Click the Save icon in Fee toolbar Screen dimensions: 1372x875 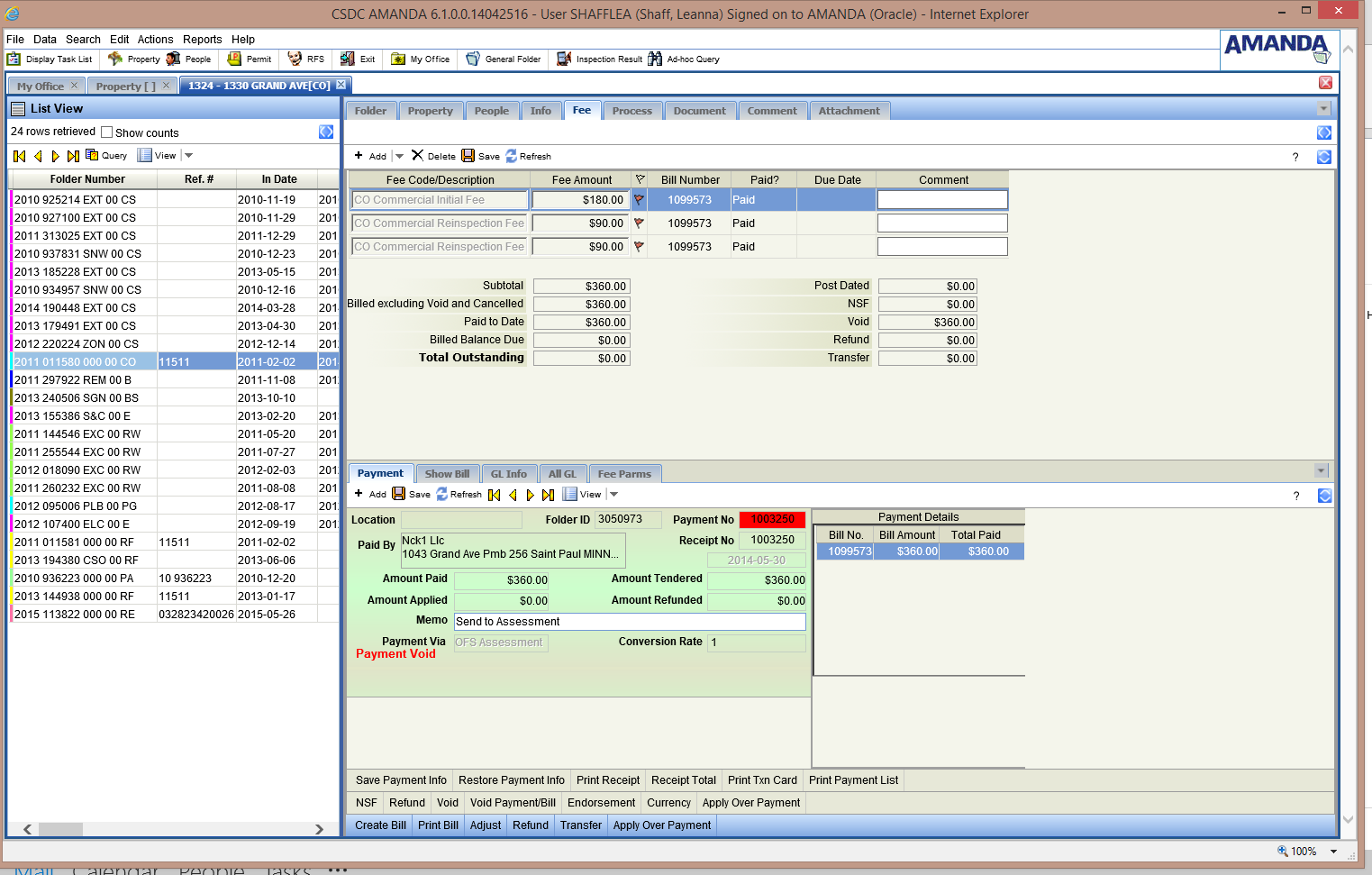(468, 156)
